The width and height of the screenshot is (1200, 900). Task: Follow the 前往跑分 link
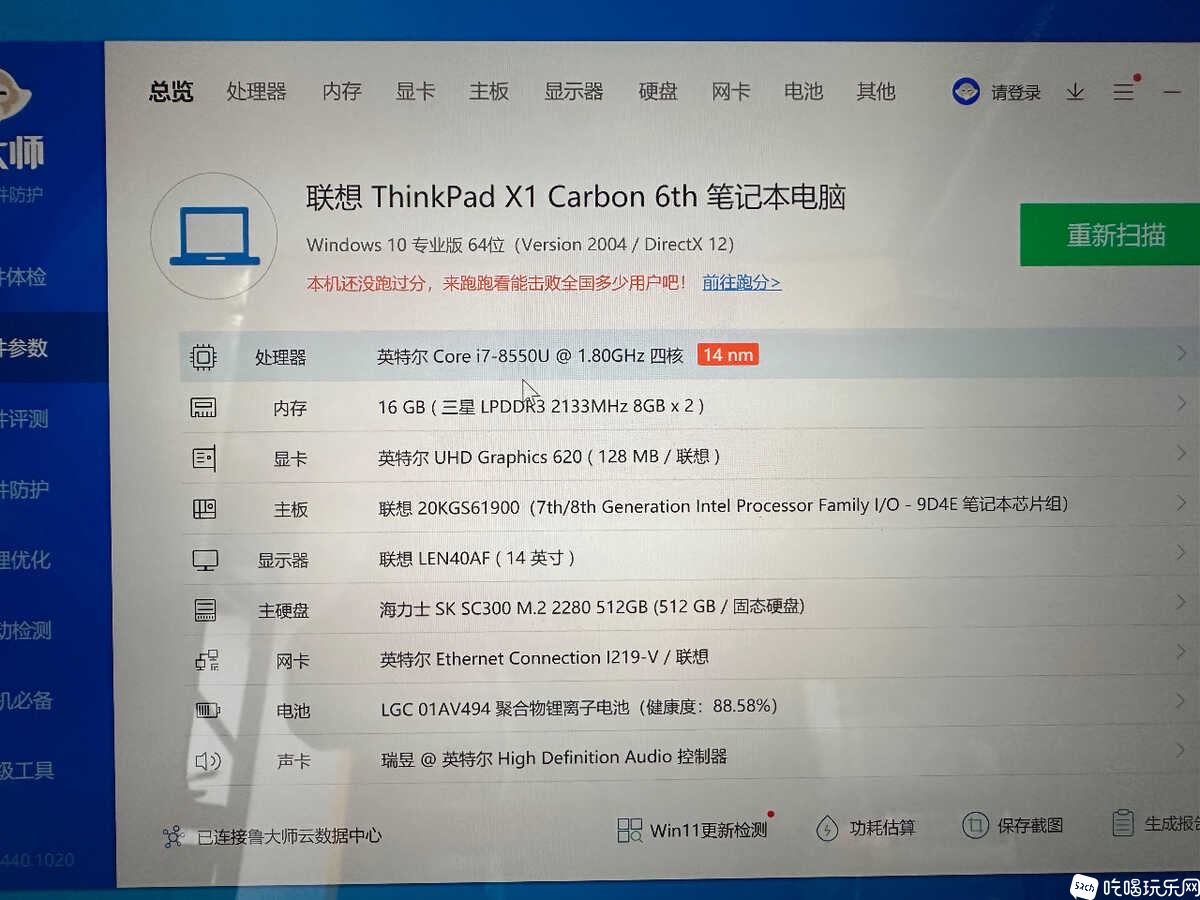tap(741, 283)
